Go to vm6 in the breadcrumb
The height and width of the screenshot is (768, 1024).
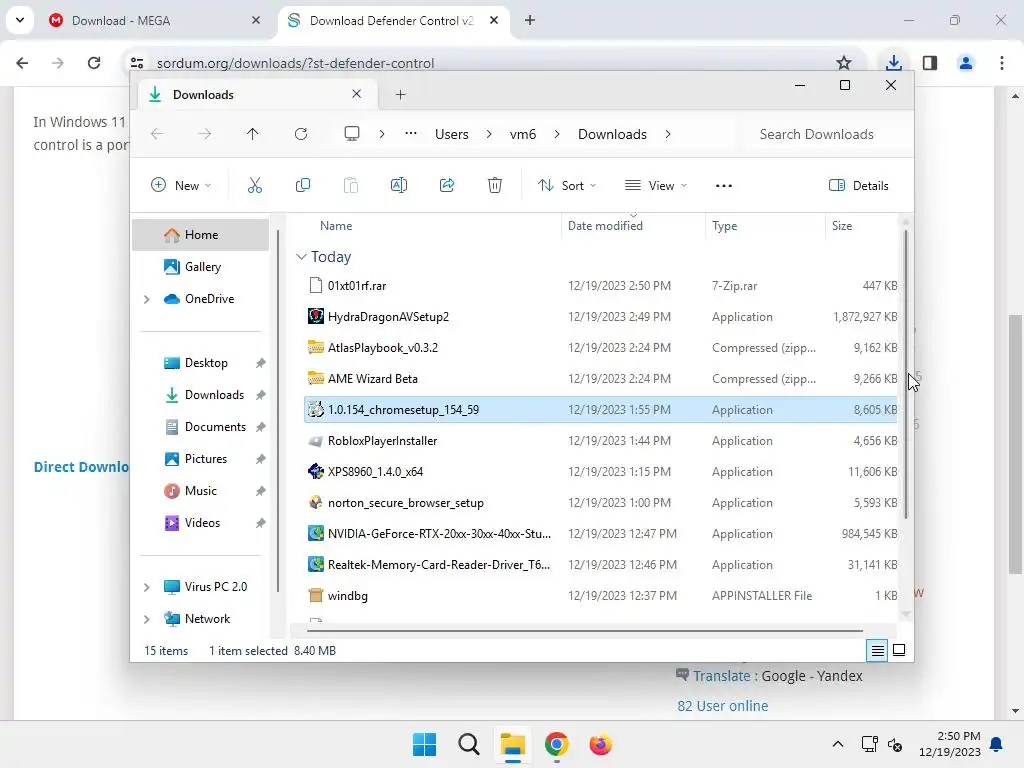coord(523,134)
